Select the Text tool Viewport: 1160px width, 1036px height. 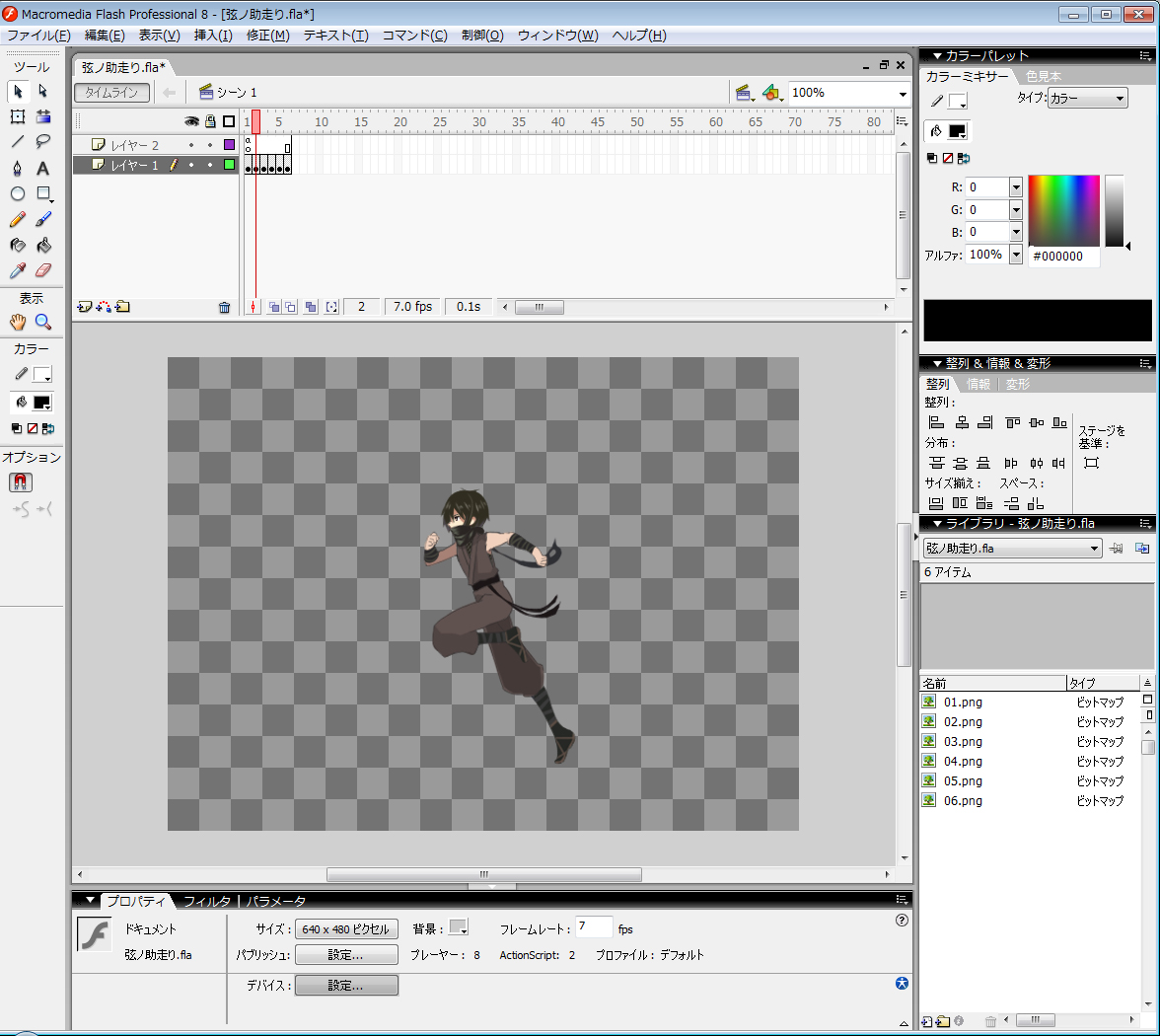point(43,168)
